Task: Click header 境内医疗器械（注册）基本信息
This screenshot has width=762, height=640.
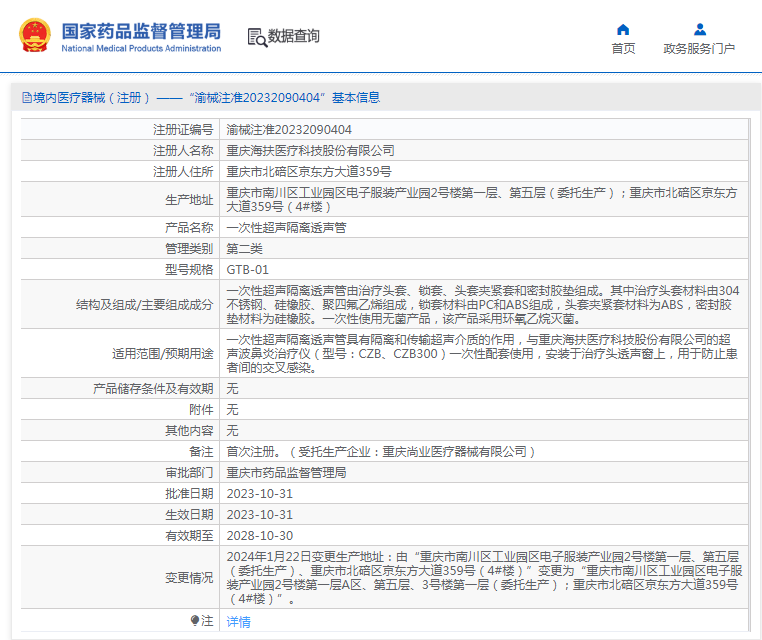Action: click(x=201, y=98)
